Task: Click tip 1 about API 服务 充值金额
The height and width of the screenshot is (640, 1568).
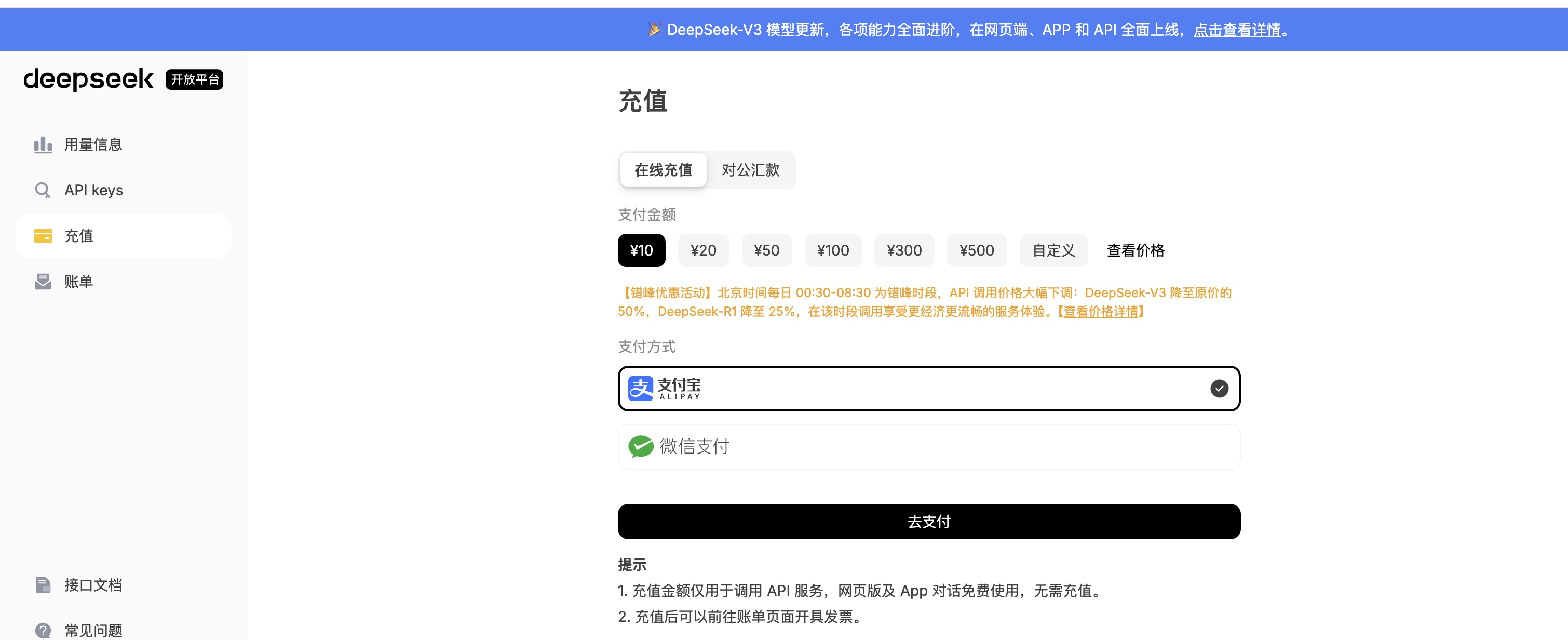Action: coord(861,591)
